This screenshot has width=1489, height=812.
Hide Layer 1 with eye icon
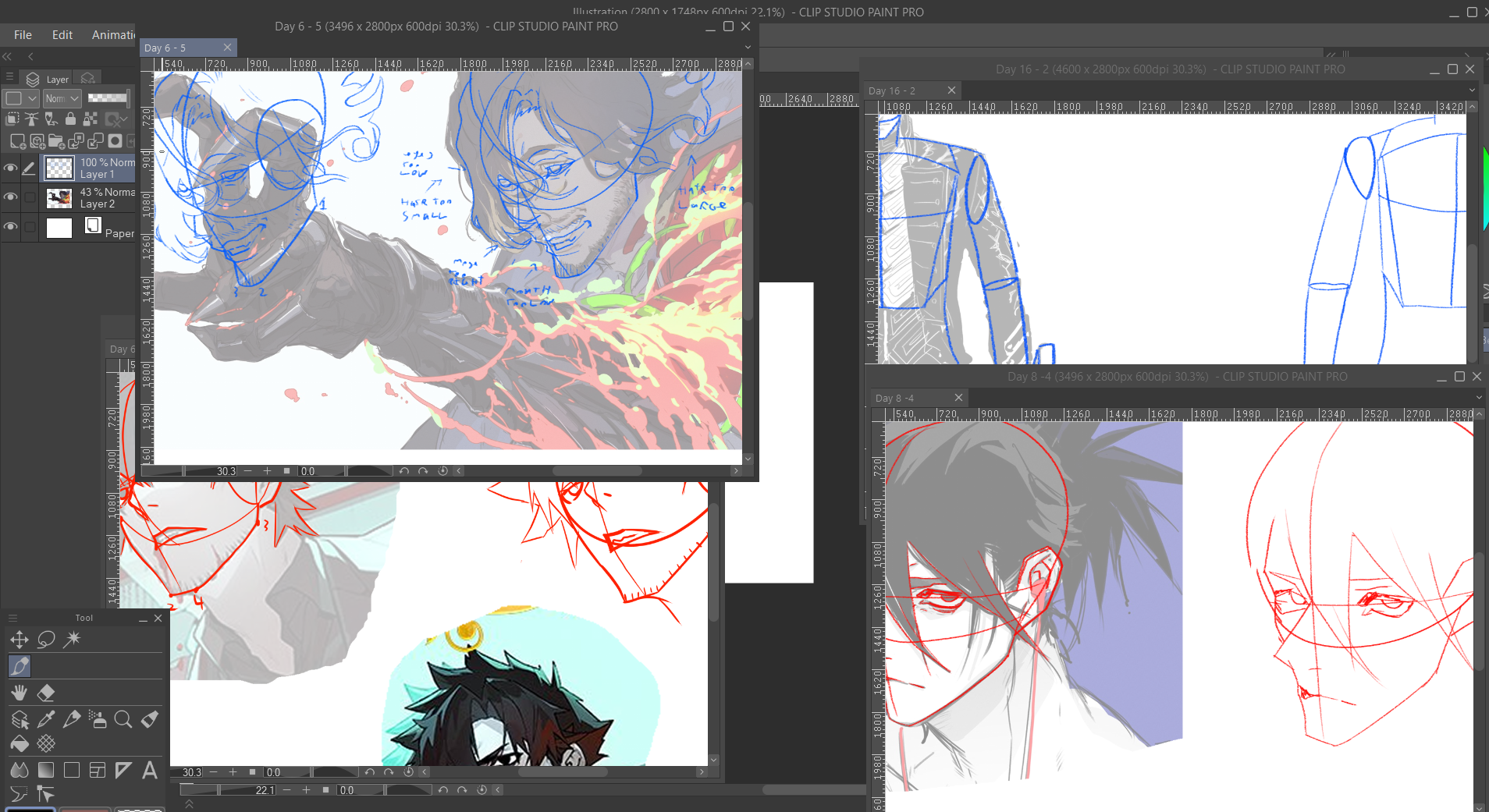click(10, 168)
